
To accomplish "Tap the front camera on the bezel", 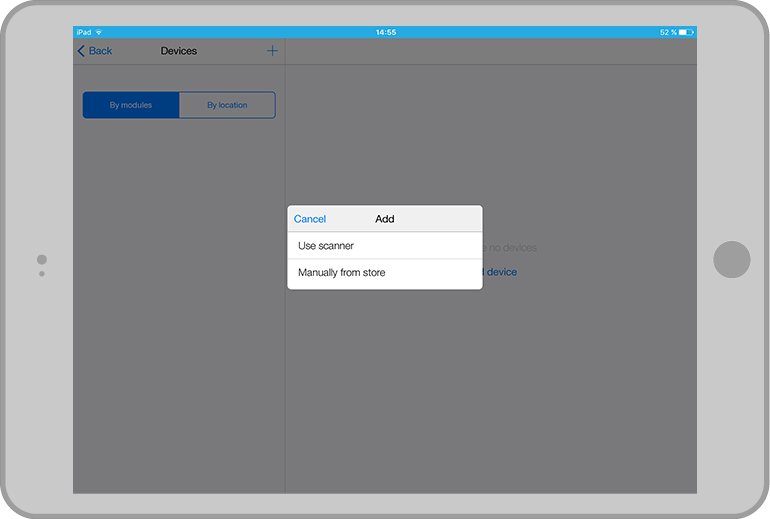I will 42,260.
